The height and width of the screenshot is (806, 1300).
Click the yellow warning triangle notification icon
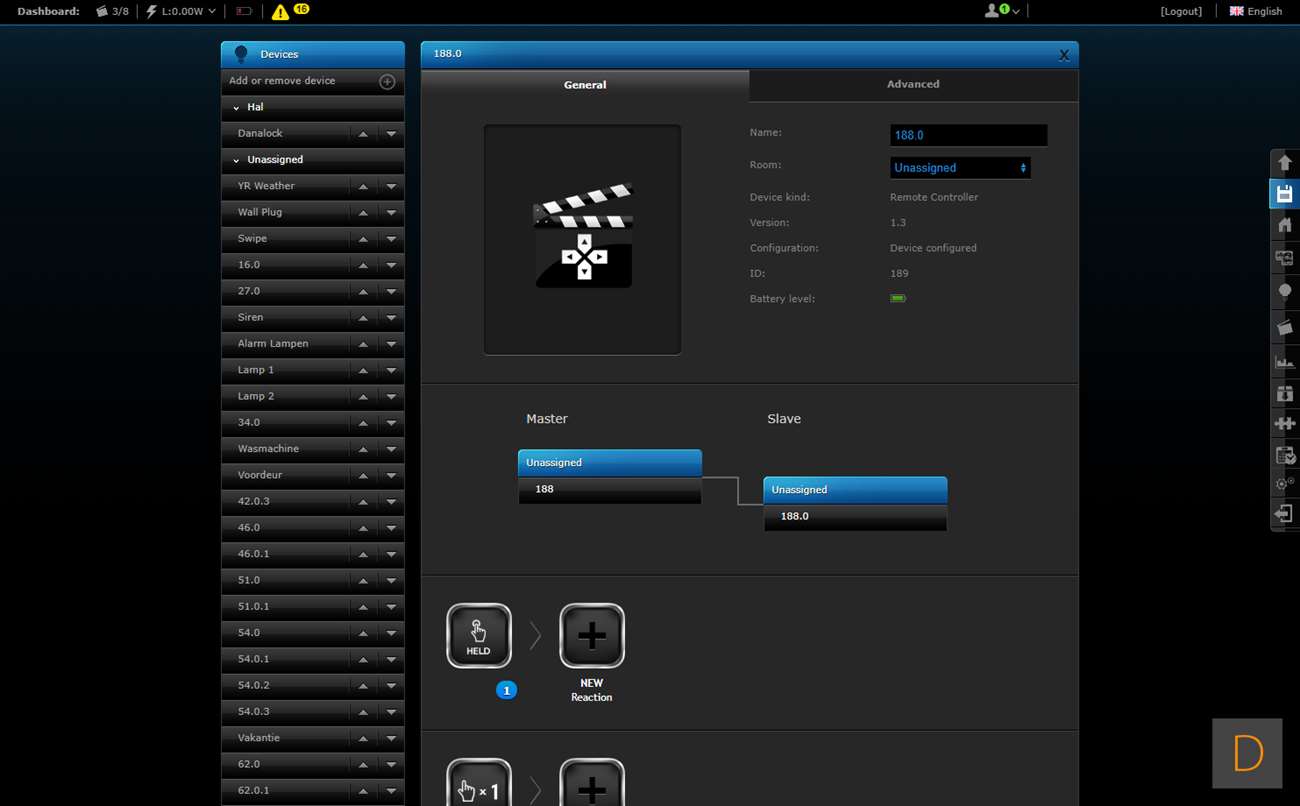point(280,12)
